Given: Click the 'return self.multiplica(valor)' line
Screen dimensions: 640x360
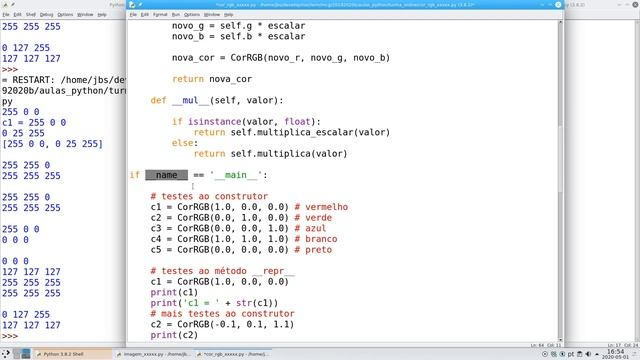Looking at the screenshot, I should point(270,153).
